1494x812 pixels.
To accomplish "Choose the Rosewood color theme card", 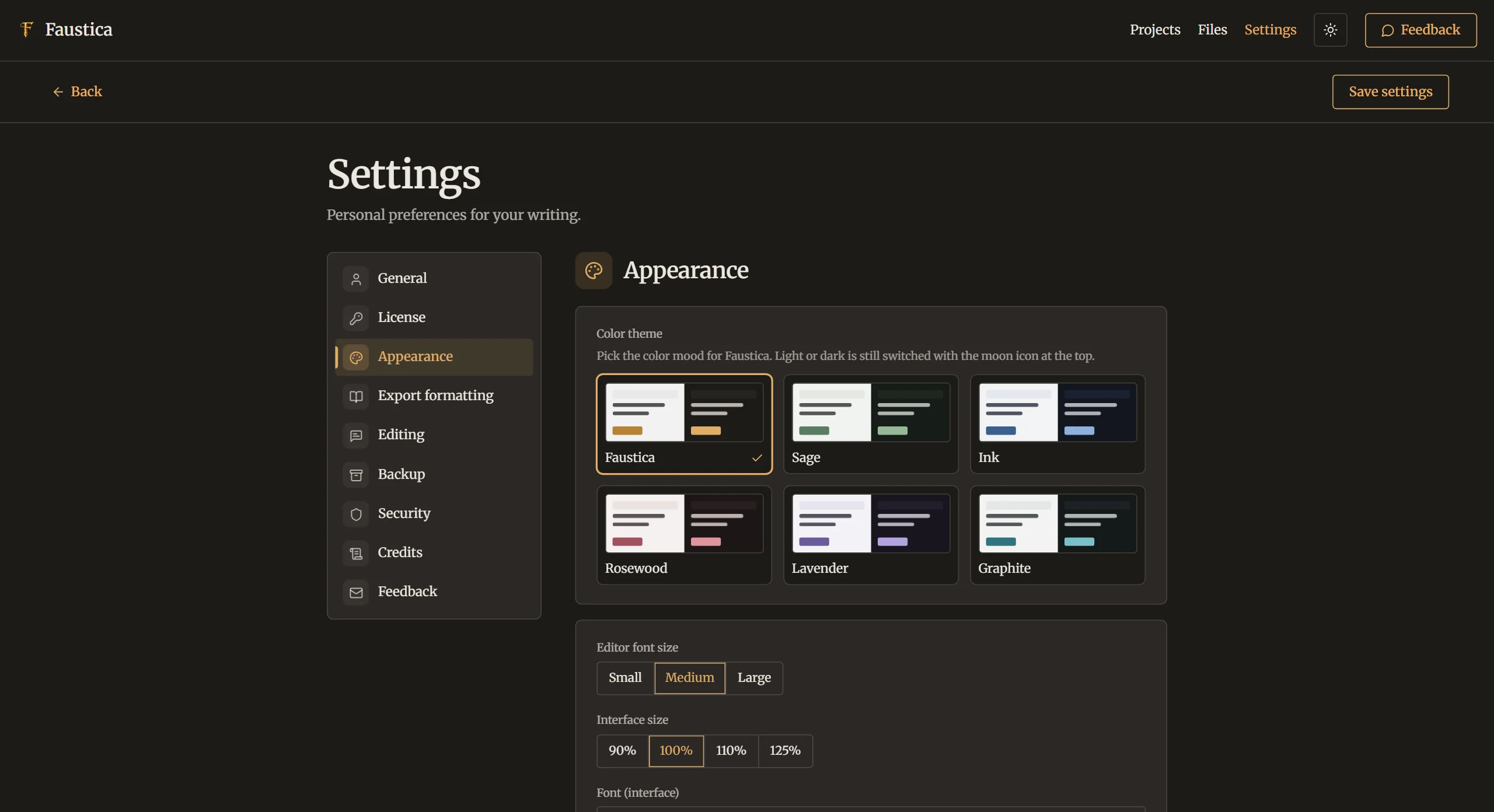I will pyautogui.click(x=684, y=535).
